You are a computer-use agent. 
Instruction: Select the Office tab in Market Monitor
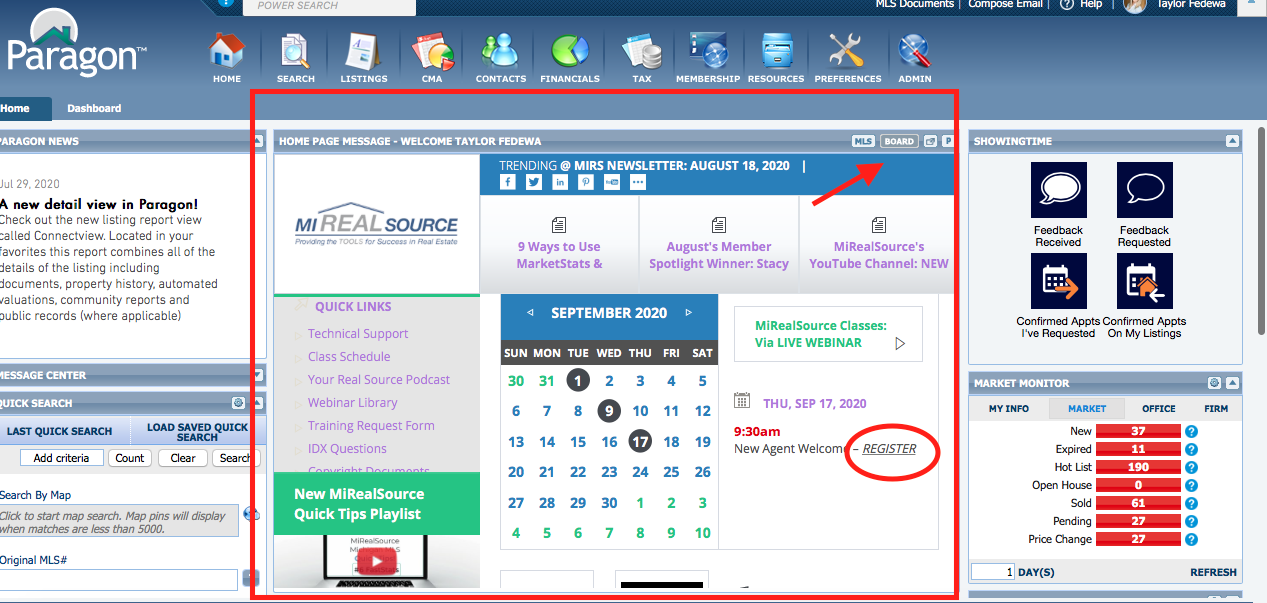[x=1158, y=408]
